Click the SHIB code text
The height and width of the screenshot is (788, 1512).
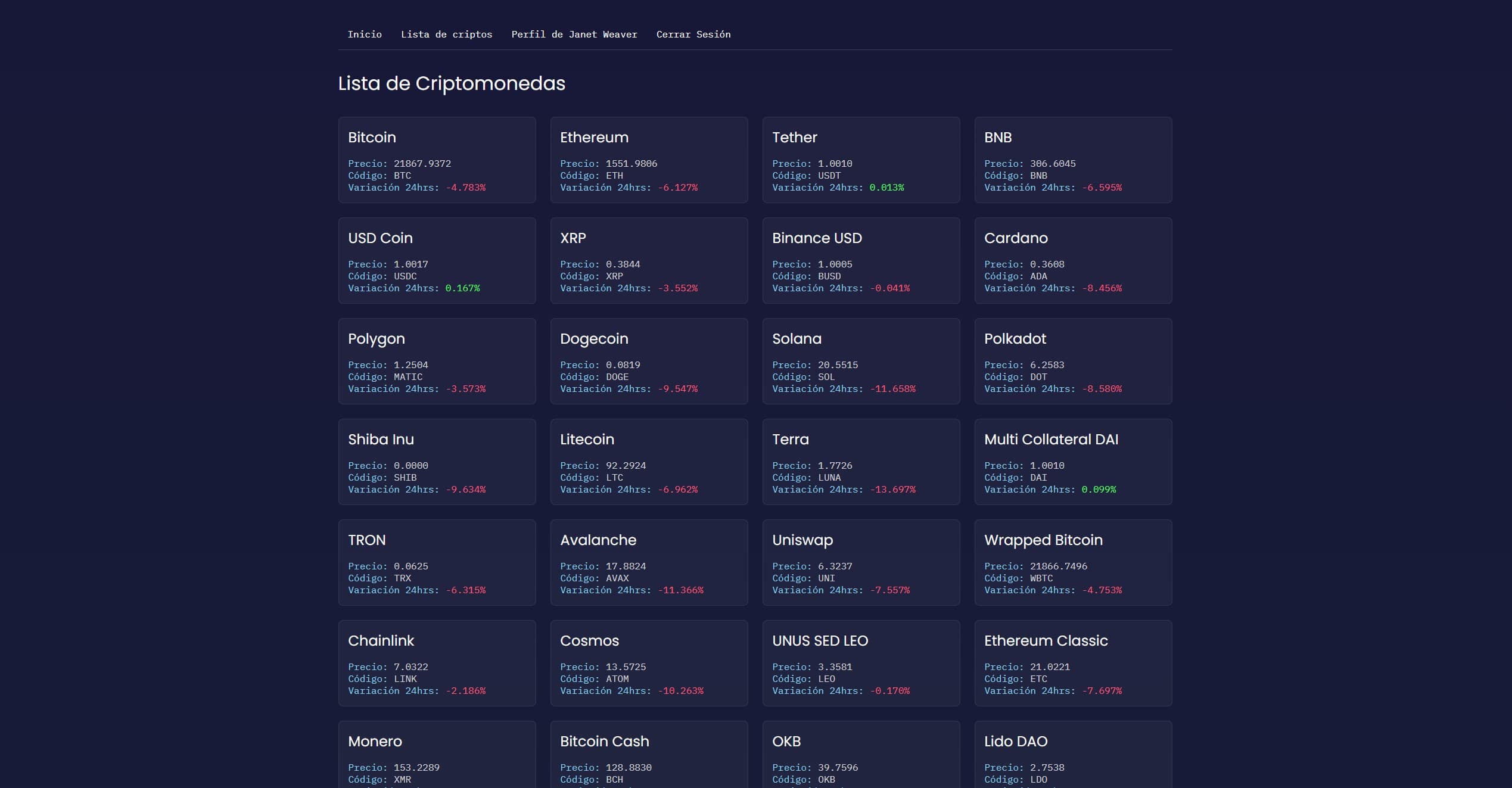(x=405, y=478)
